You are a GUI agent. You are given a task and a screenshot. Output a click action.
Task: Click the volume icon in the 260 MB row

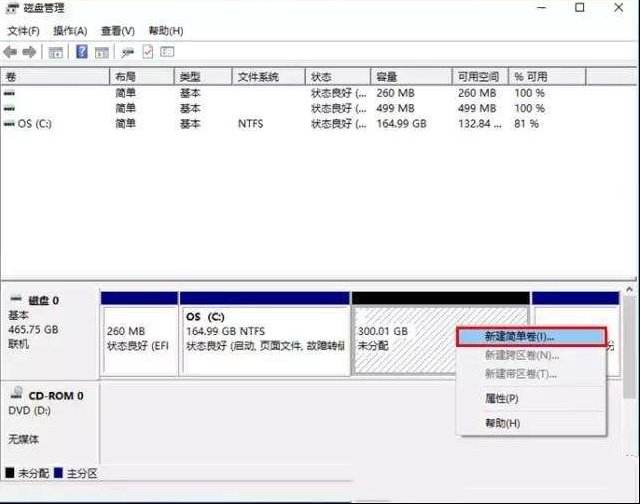[9, 93]
